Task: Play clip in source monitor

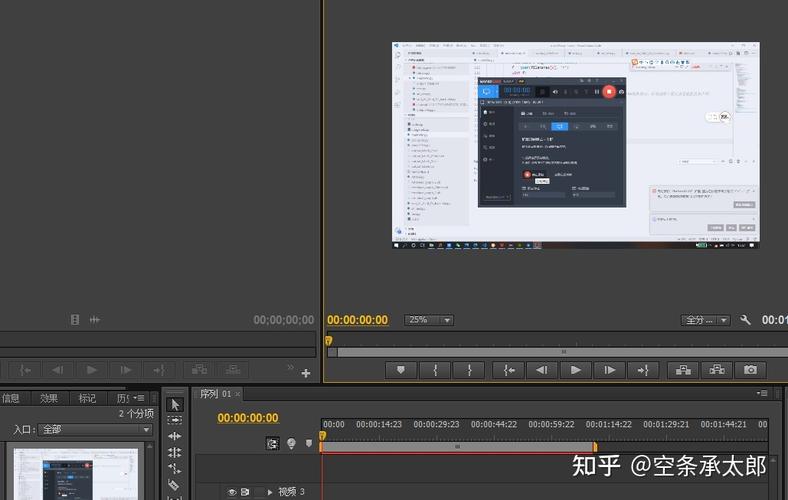Action: point(91,370)
